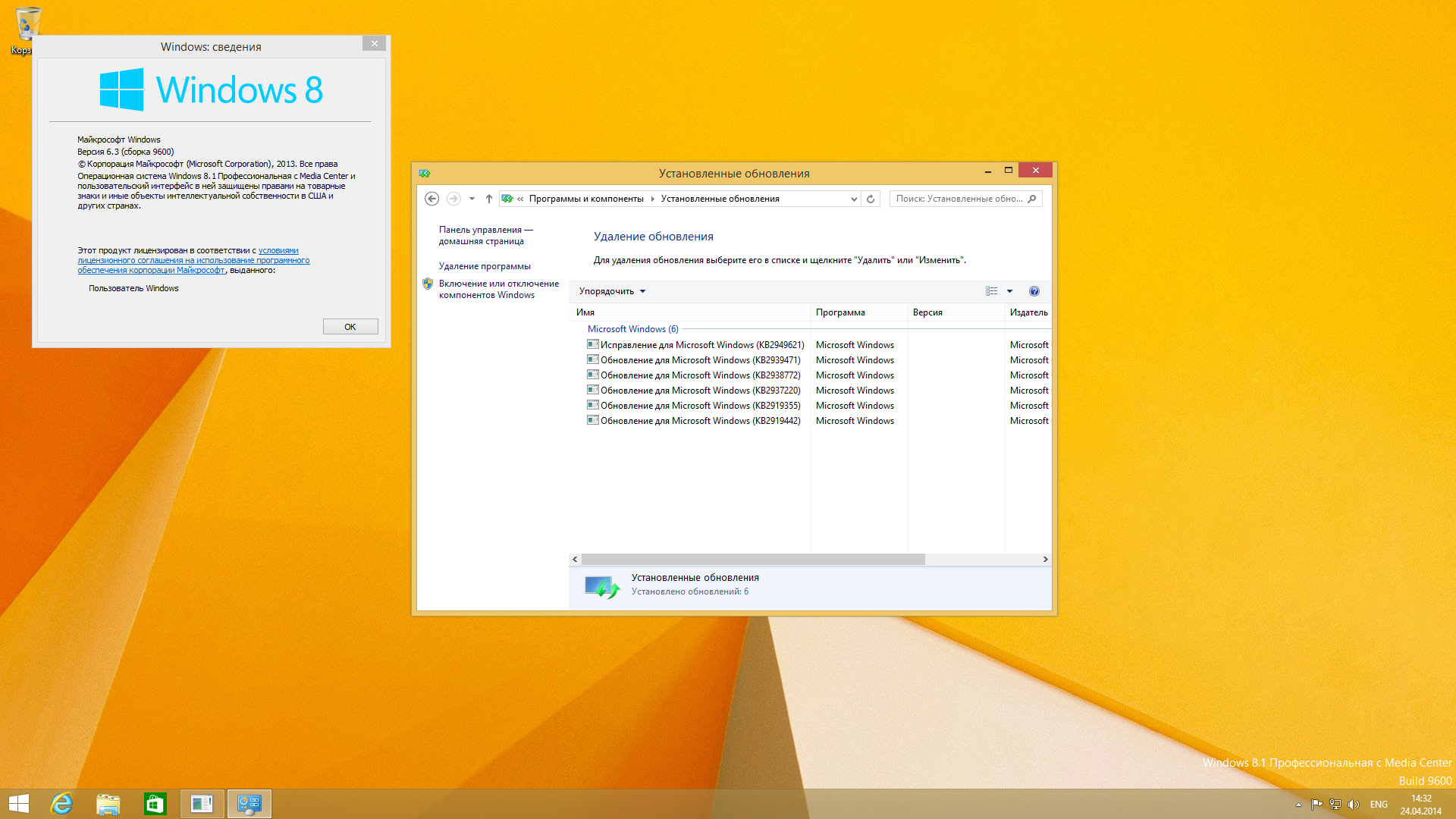Open volume speaker icon in tray
The image size is (1456, 819).
tap(1354, 805)
